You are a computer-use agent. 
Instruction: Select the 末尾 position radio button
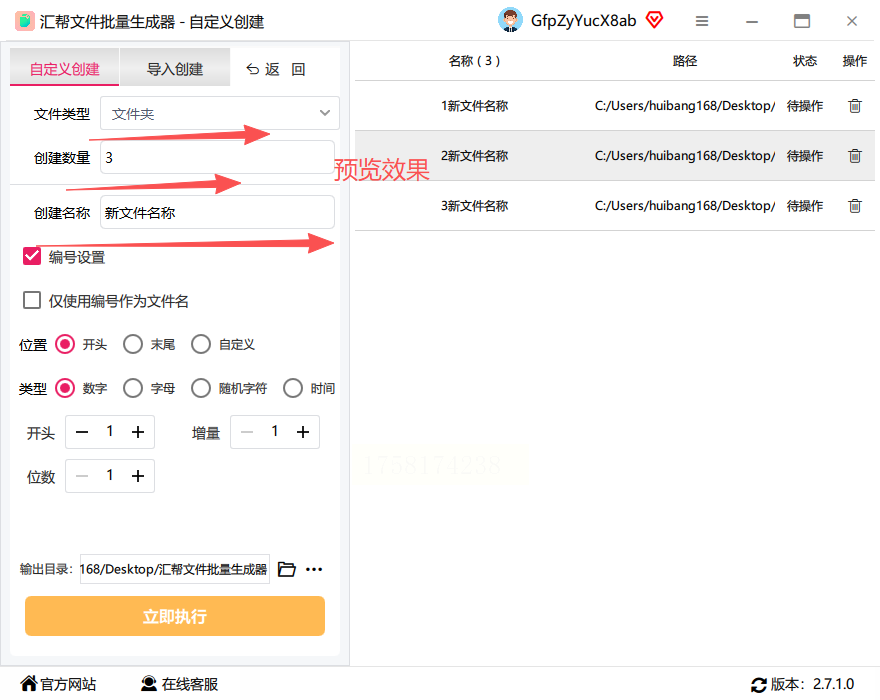coord(133,344)
